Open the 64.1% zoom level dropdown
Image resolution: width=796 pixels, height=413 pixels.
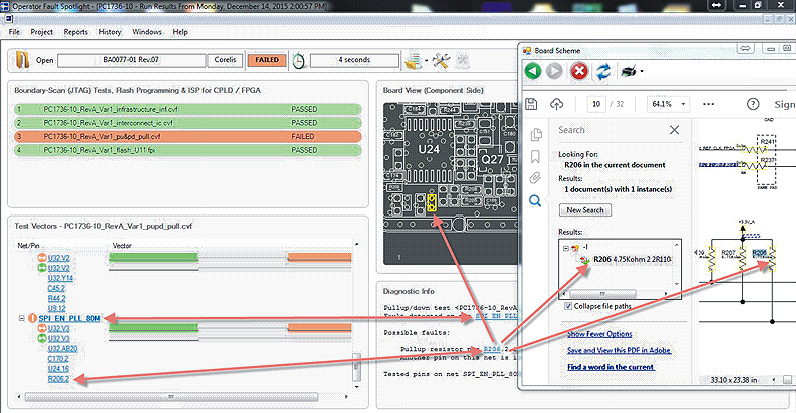pos(683,104)
